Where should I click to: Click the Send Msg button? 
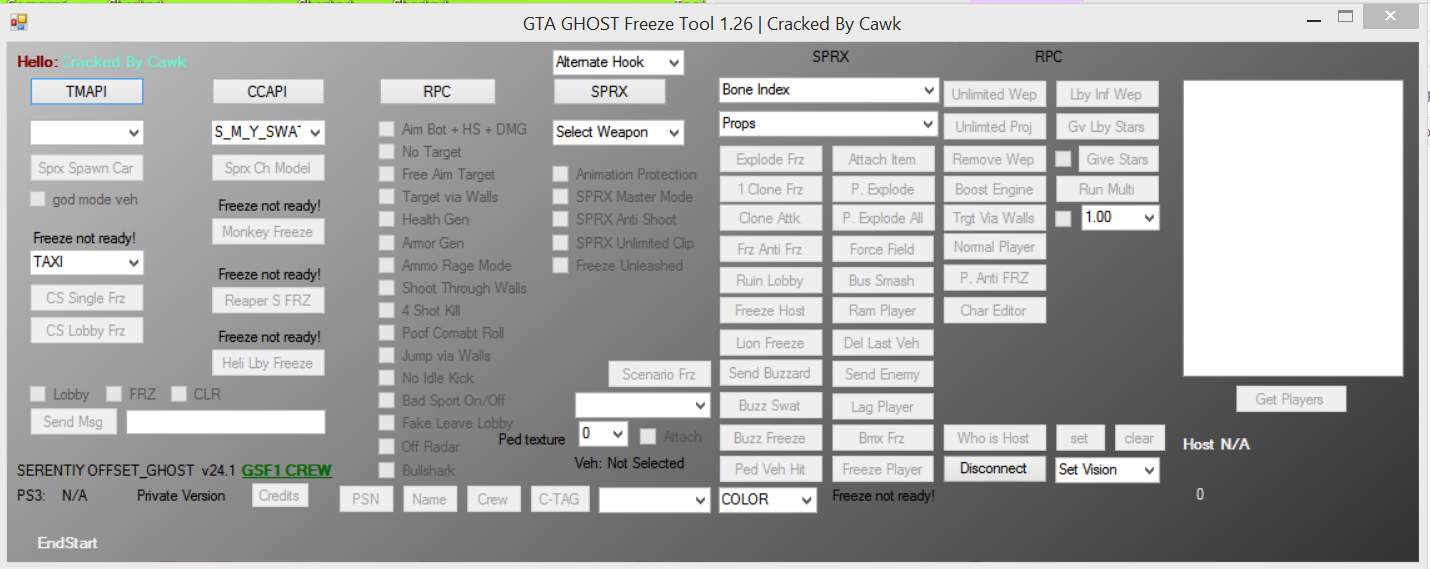(x=73, y=422)
